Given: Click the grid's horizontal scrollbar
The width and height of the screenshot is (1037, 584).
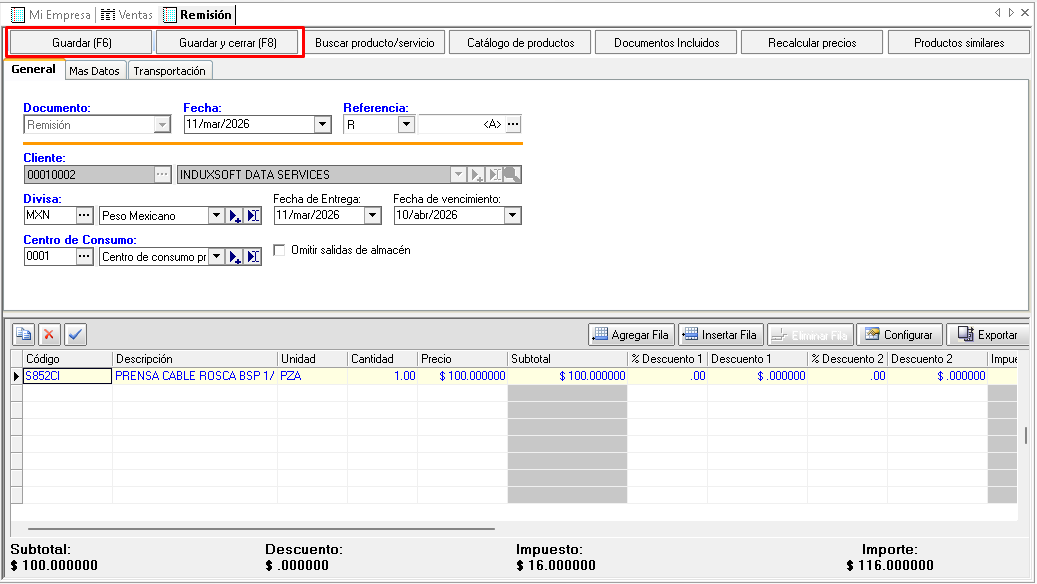Looking at the screenshot, I should point(260,528).
